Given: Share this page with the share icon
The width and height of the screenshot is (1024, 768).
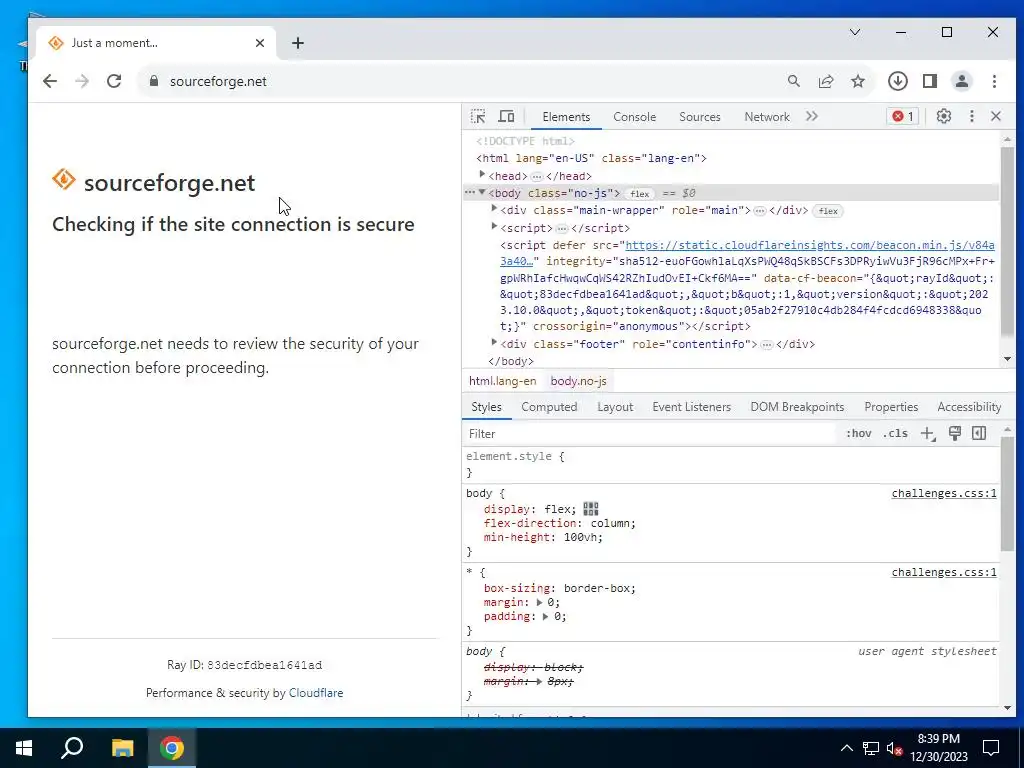Looking at the screenshot, I should pos(826,81).
